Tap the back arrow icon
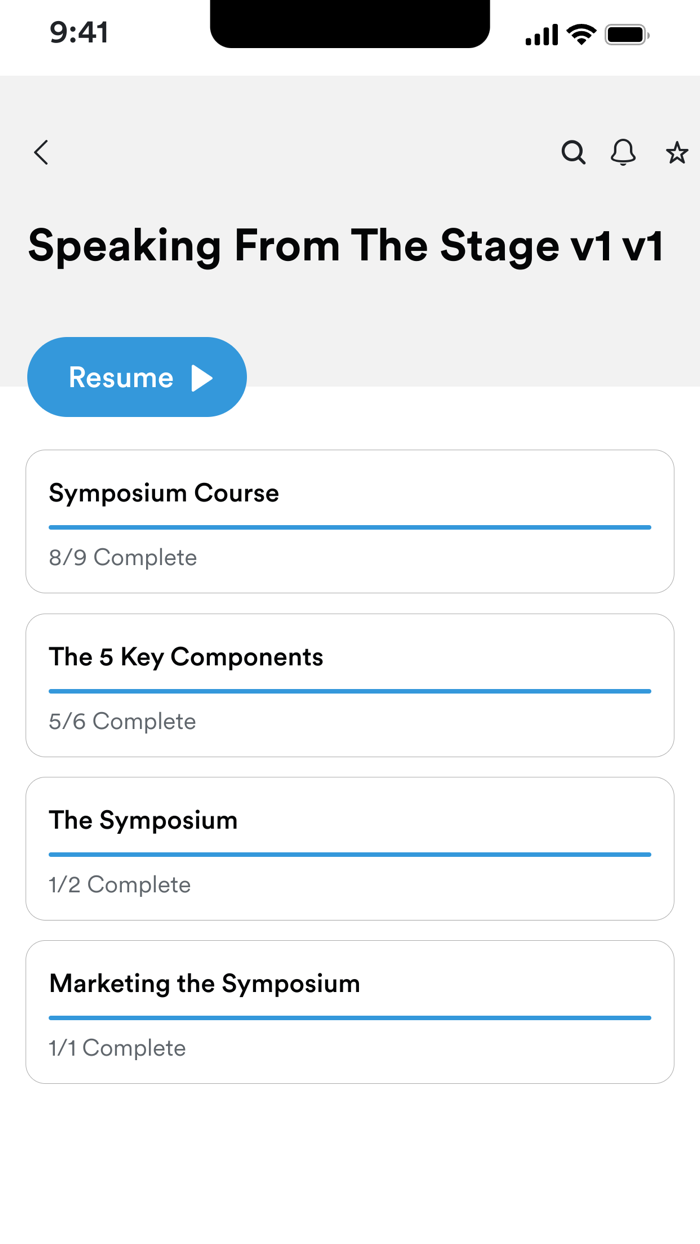Viewport: 700px width, 1244px height. [41, 152]
